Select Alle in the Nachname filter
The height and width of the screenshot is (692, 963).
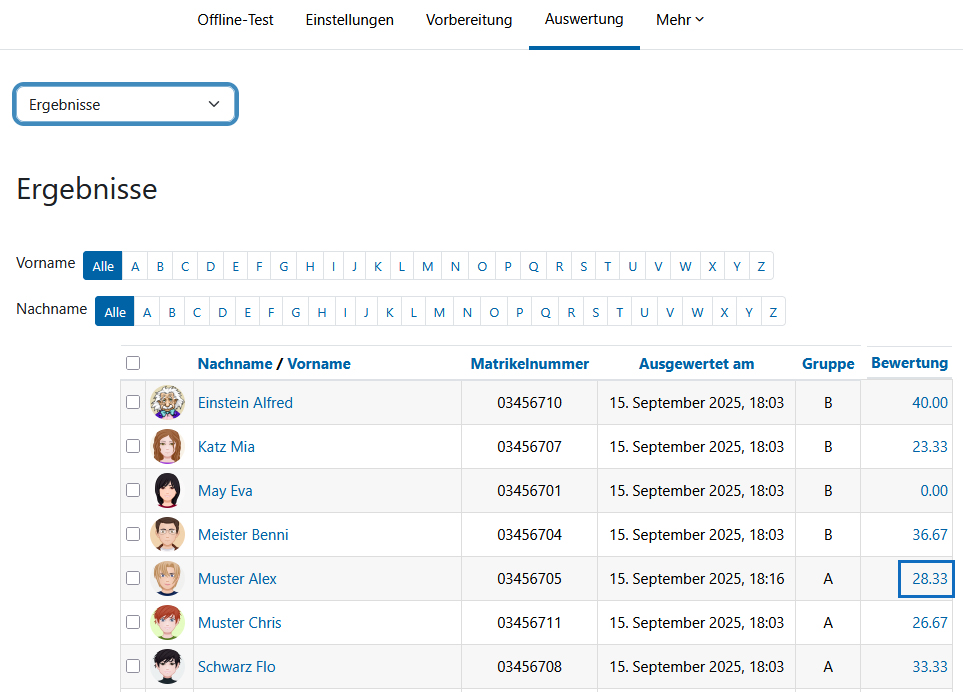(x=115, y=312)
